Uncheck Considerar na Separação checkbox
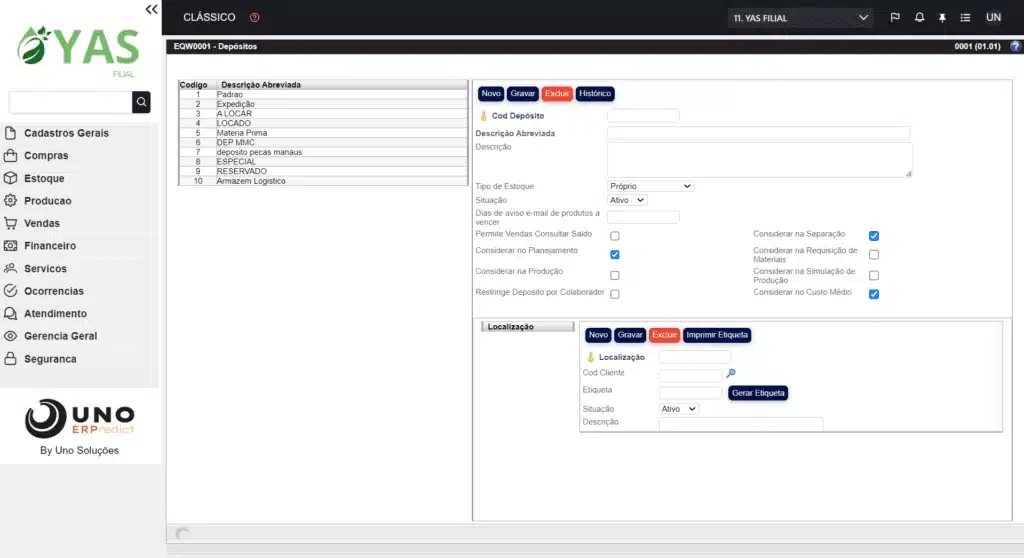The image size is (1024, 558). coord(874,236)
